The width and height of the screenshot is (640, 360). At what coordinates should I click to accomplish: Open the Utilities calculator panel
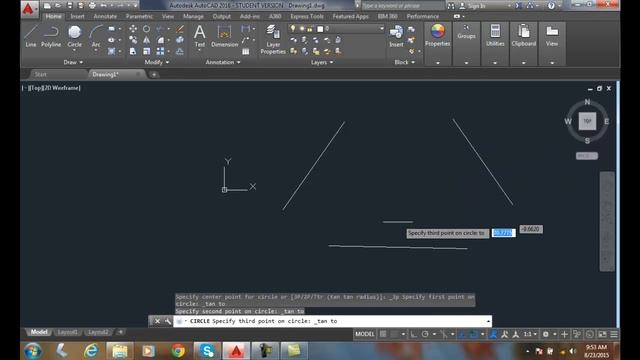coord(495,35)
